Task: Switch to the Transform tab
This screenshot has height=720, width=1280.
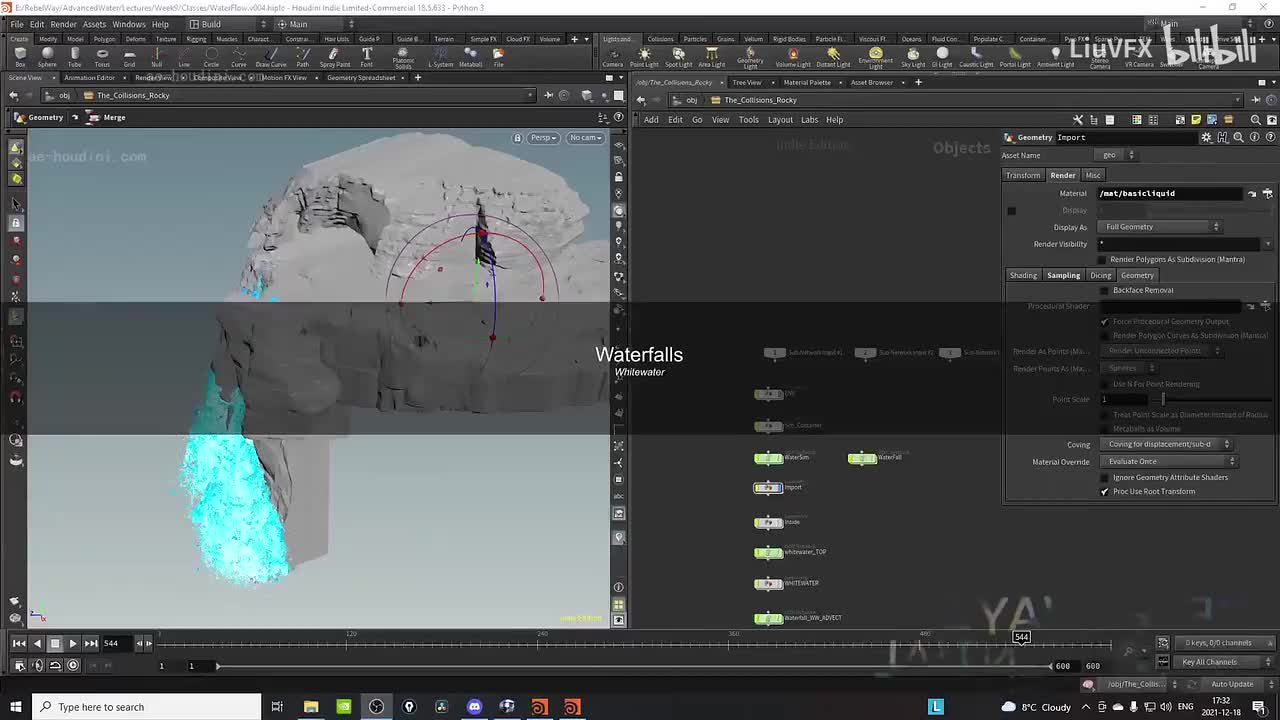Action: click(1023, 175)
